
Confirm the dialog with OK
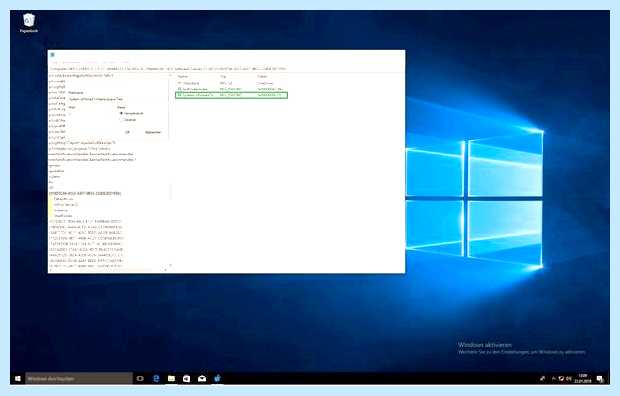pyautogui.click(x=127, y=132)
